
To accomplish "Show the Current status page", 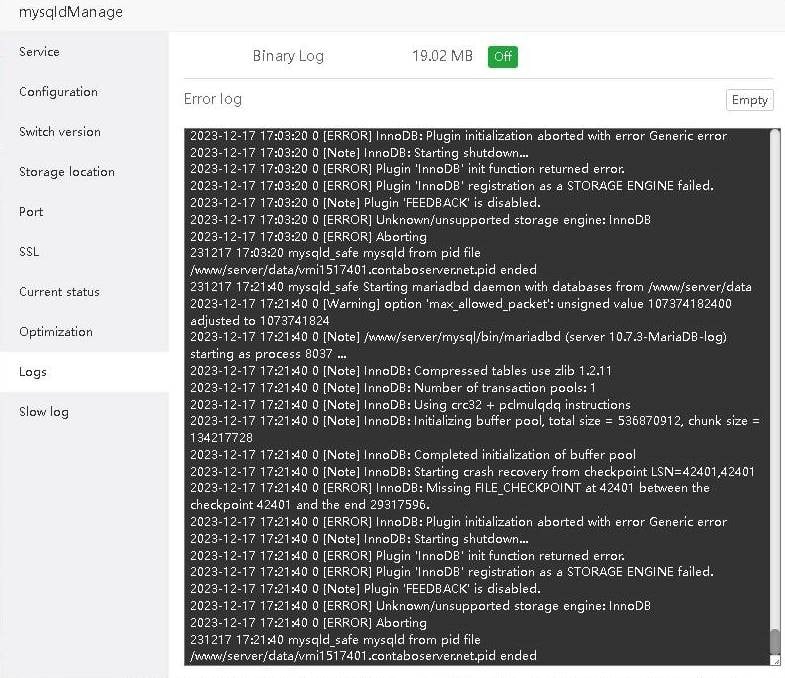I will (x=59, y=292).
